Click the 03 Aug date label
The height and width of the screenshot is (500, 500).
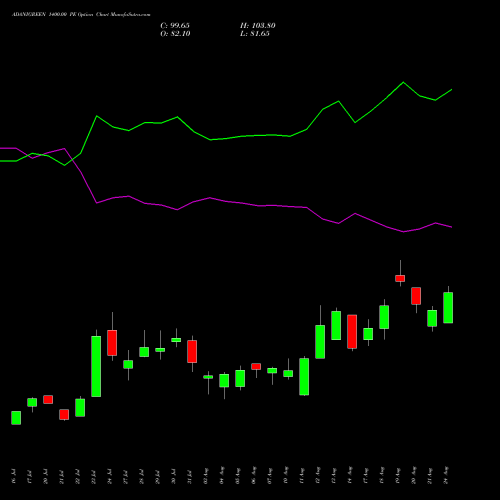[206, 476]
